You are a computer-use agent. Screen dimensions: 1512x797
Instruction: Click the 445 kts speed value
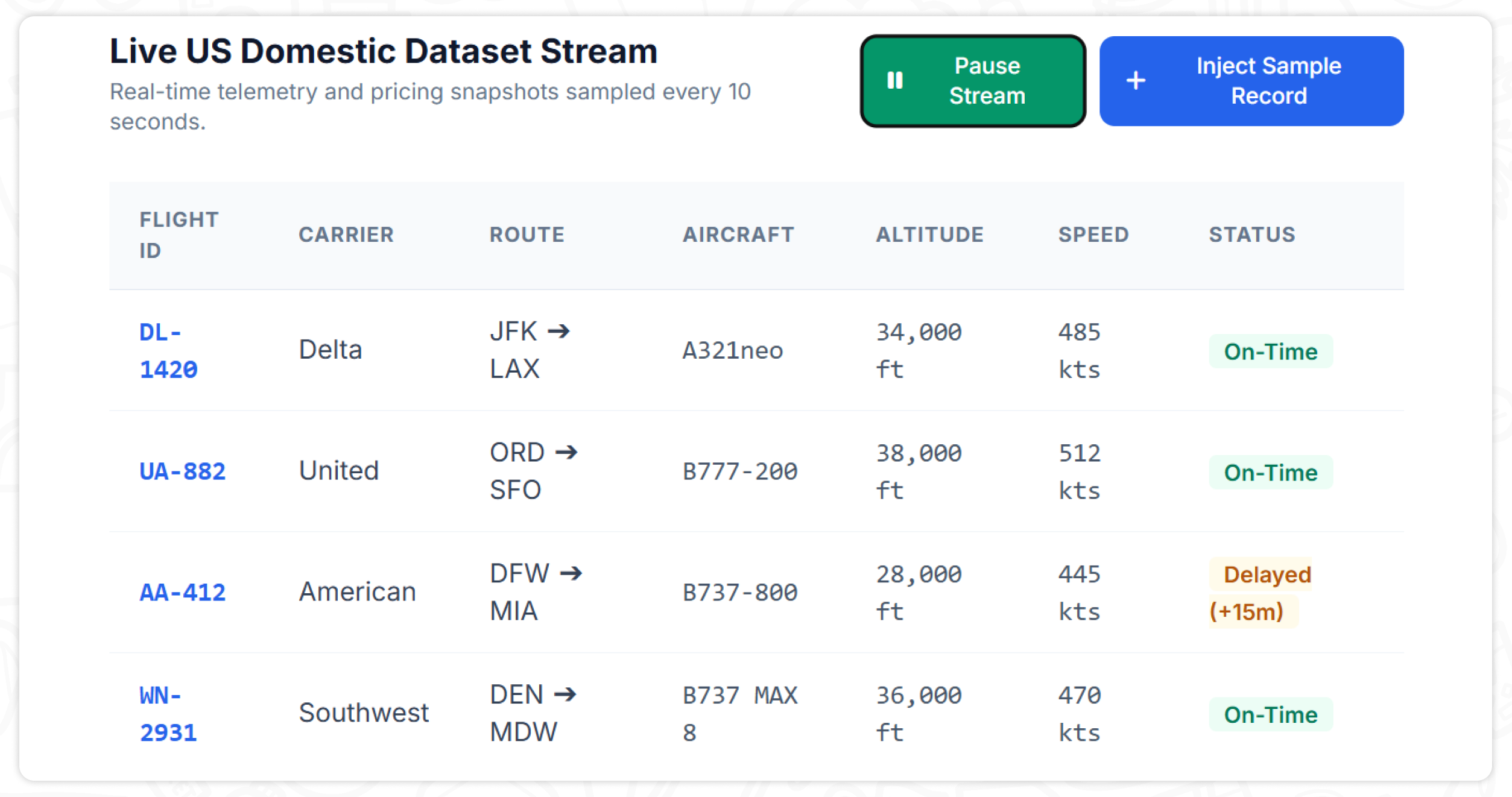point(1080,593)
